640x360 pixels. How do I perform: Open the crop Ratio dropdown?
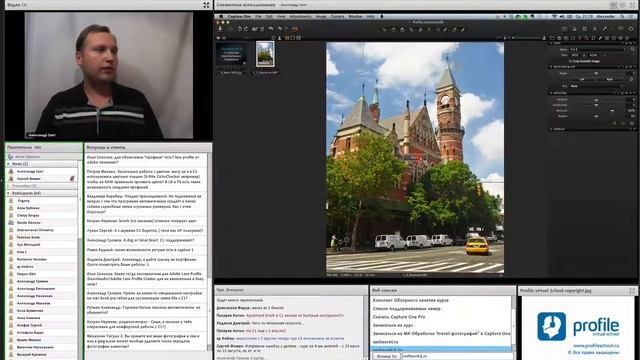tap(598, 49)
